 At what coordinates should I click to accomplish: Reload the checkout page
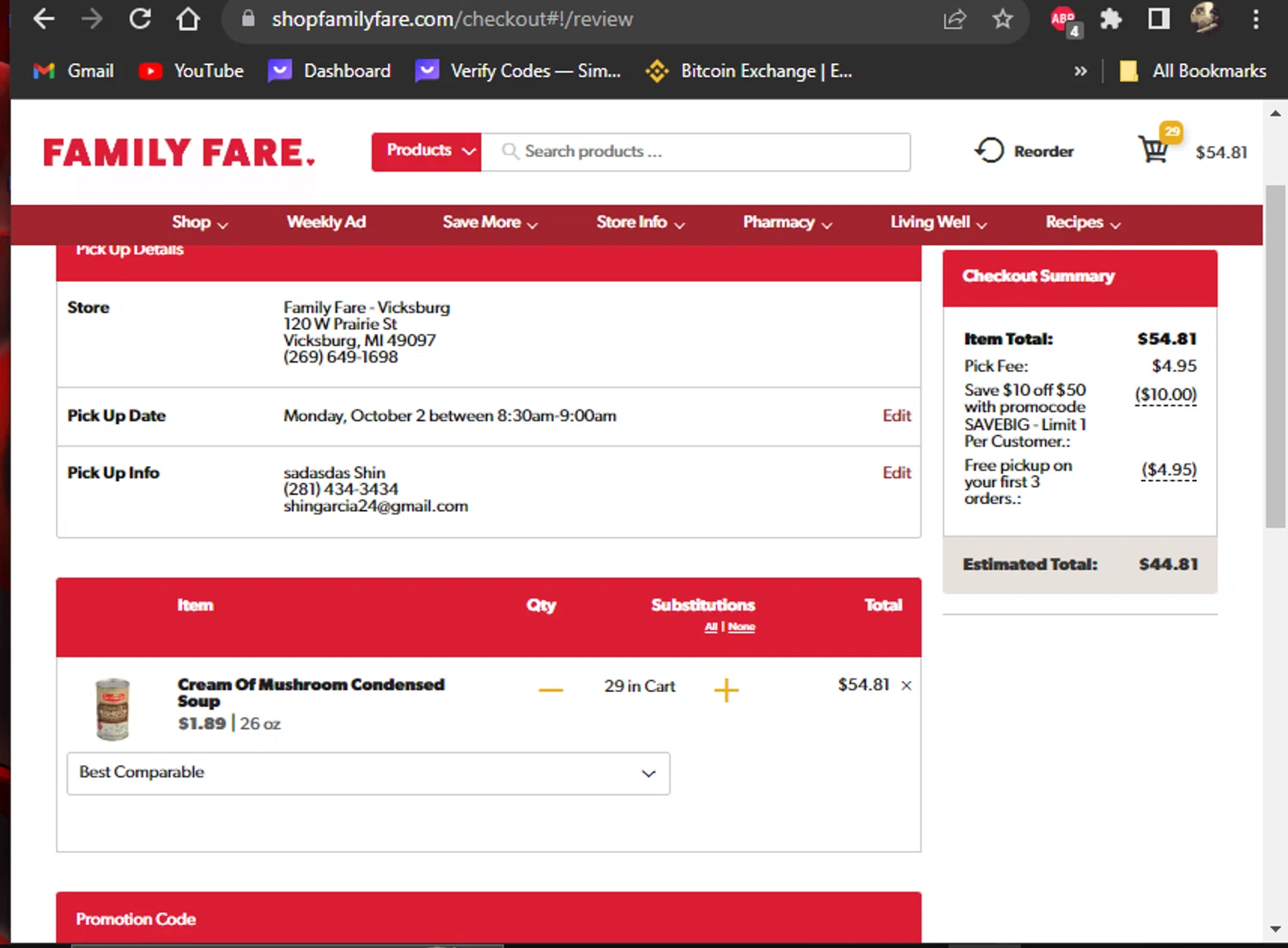[x=140, y=19]
